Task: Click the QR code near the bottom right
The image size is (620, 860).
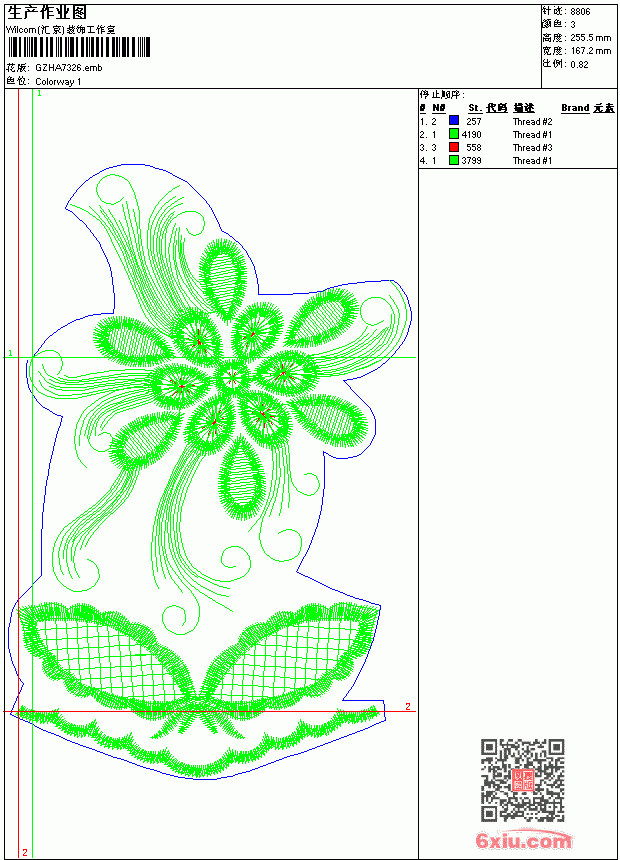Action: [522, 779]
